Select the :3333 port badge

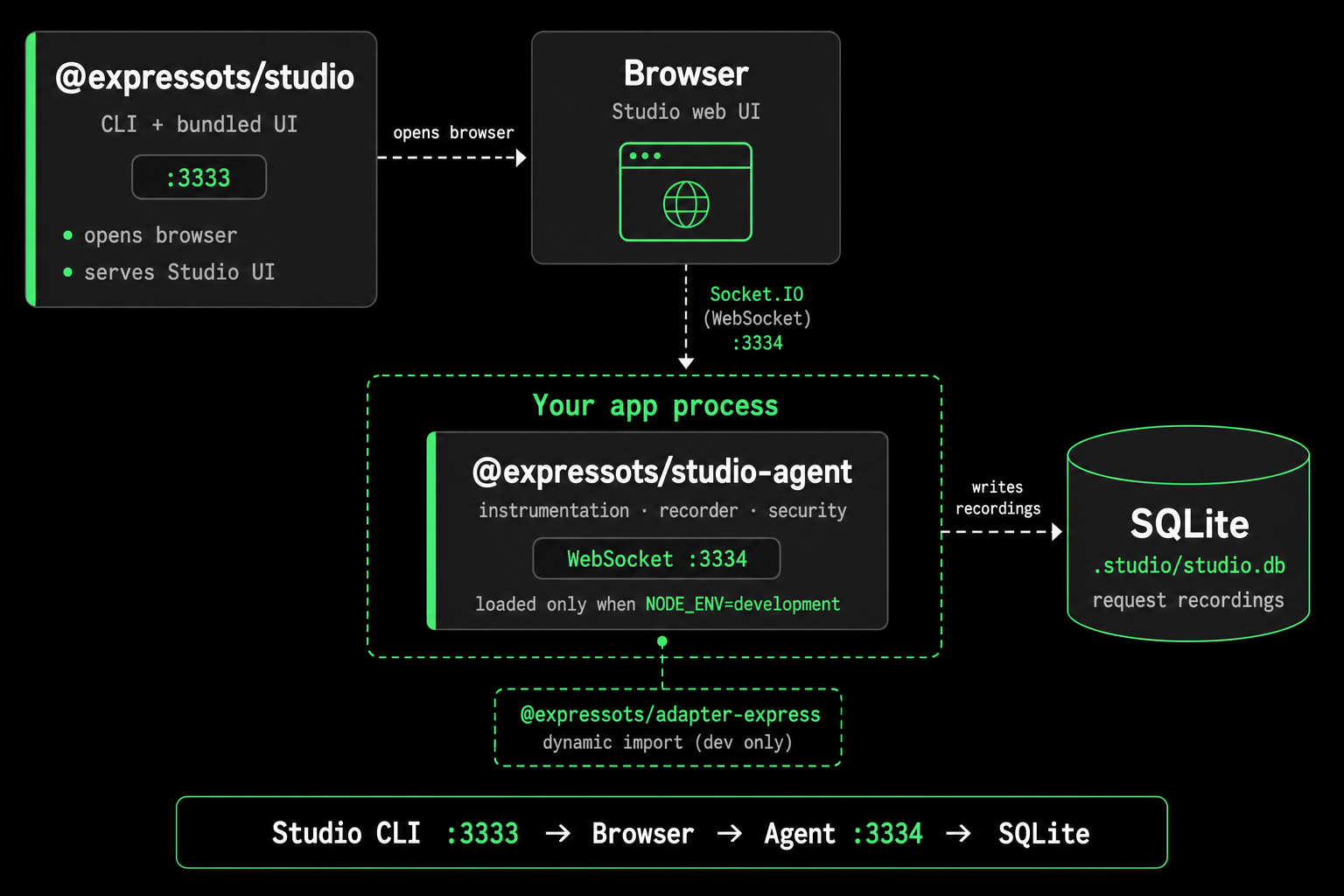click(199, 178)
